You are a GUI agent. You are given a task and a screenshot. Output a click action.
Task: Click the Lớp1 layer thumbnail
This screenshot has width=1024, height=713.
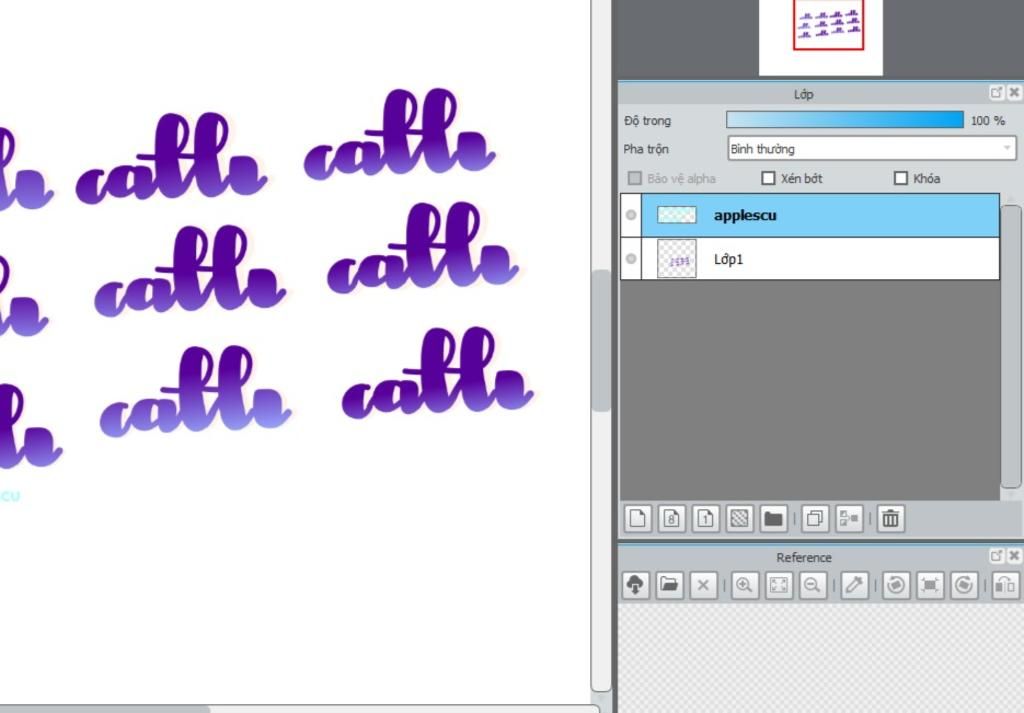[x=677, y=259]
